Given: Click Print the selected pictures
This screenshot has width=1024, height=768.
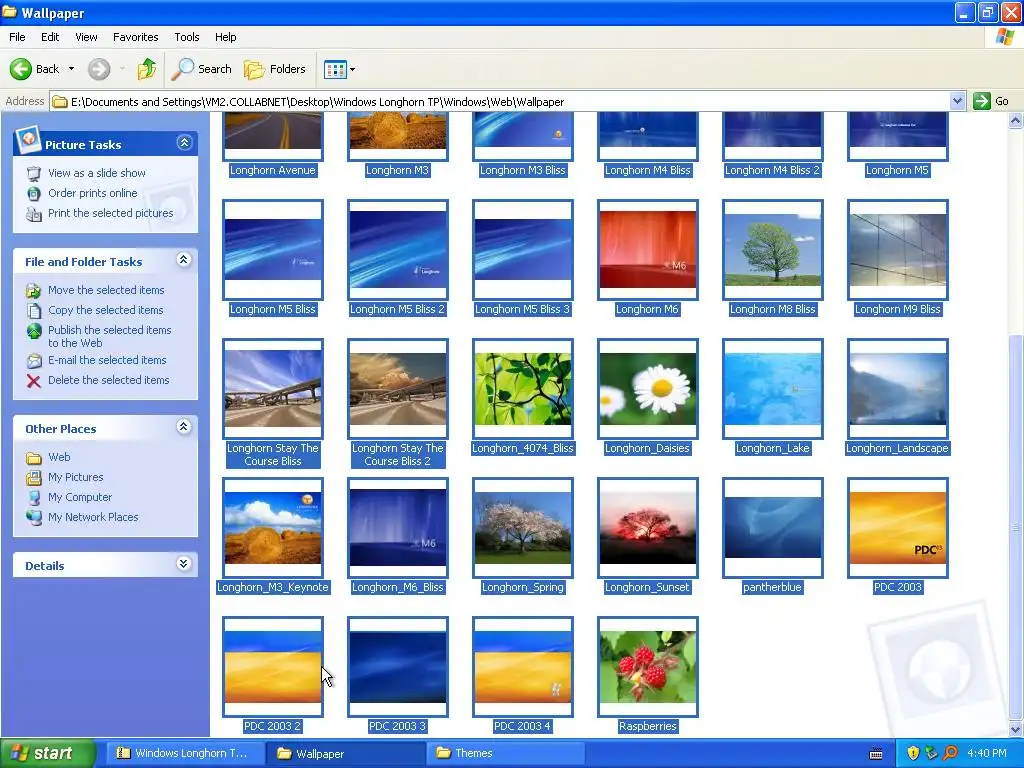Looking at the screenshot, I should (110, 214).
